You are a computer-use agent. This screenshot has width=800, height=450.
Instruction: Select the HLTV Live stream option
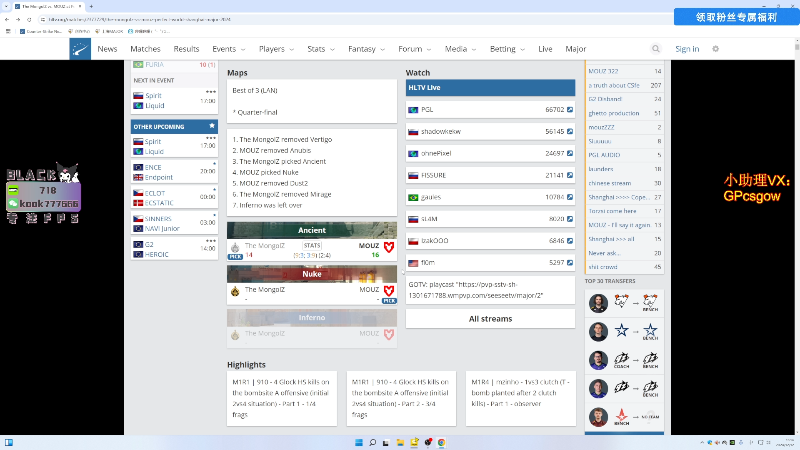pos(490,88)
